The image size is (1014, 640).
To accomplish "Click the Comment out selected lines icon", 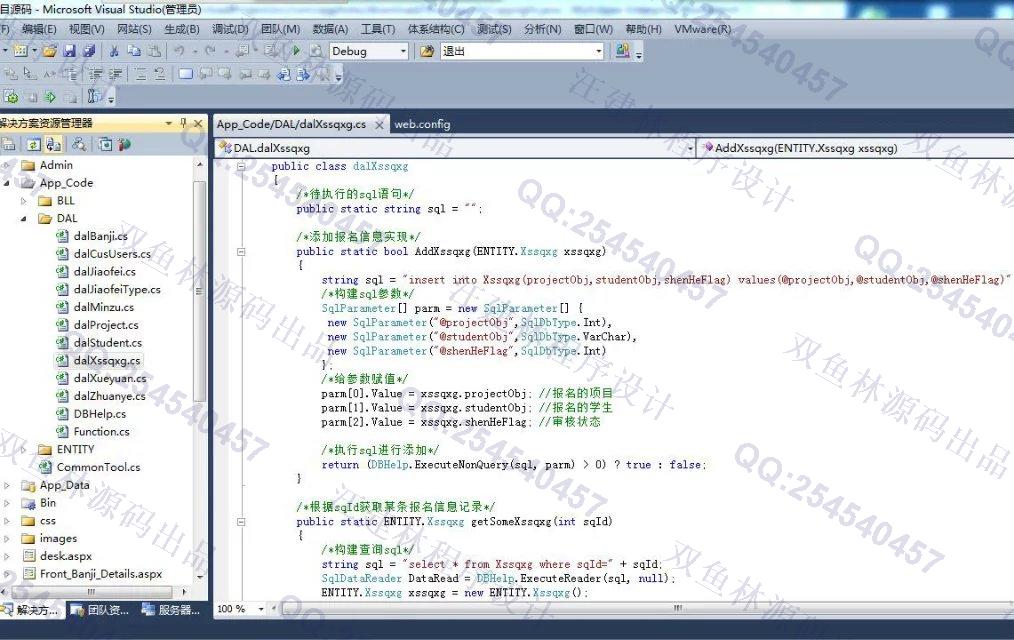I will 140,74.
